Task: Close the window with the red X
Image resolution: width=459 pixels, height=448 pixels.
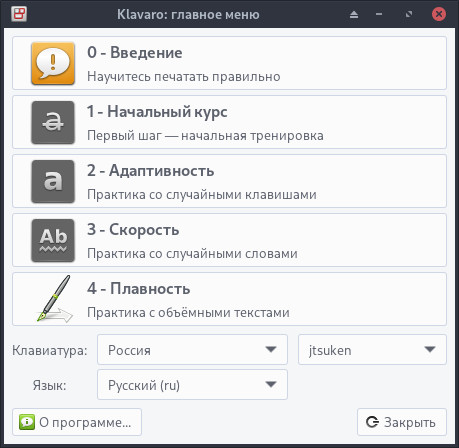Action: pyautogui.click(x=439, y=14)
